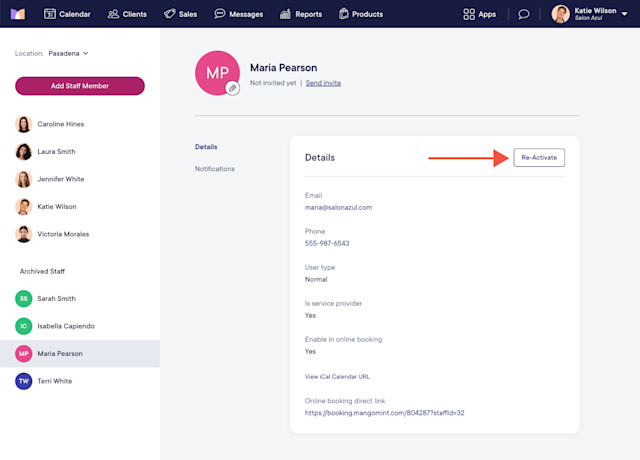Open the Products menu
640x460 pixels.
[361, 14]
